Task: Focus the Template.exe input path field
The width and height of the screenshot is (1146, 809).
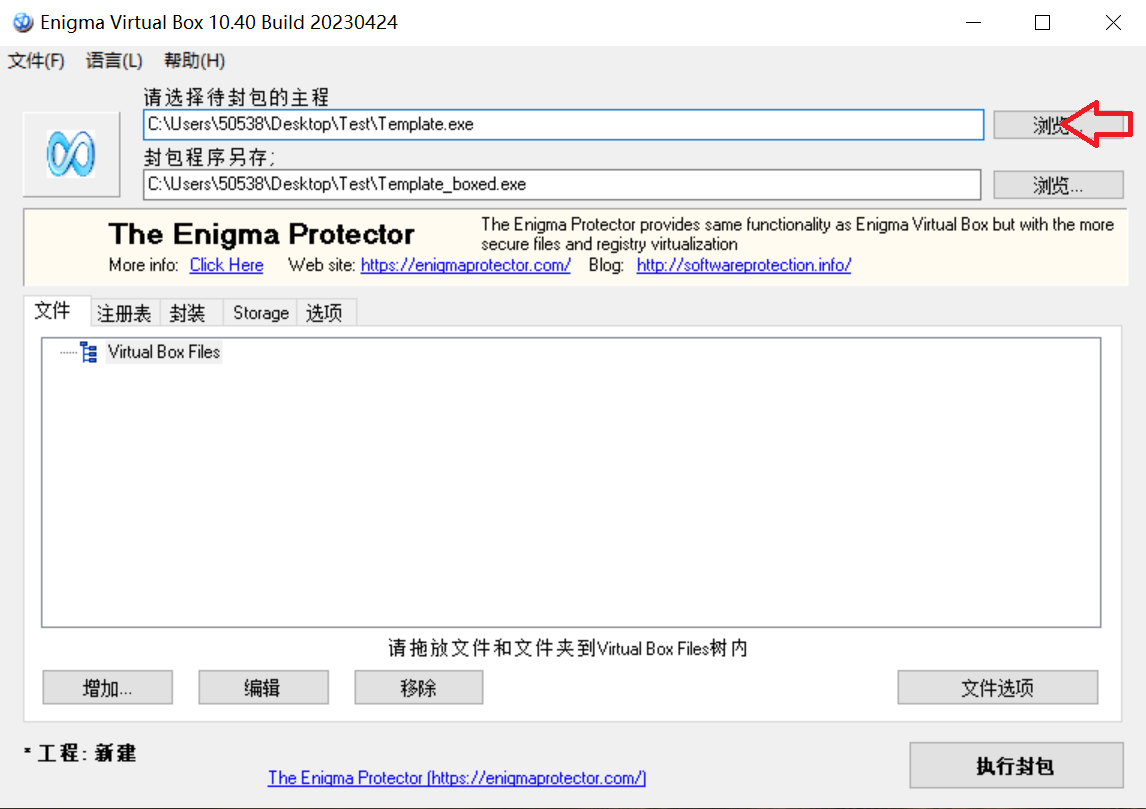Action: tap(563, 125)
